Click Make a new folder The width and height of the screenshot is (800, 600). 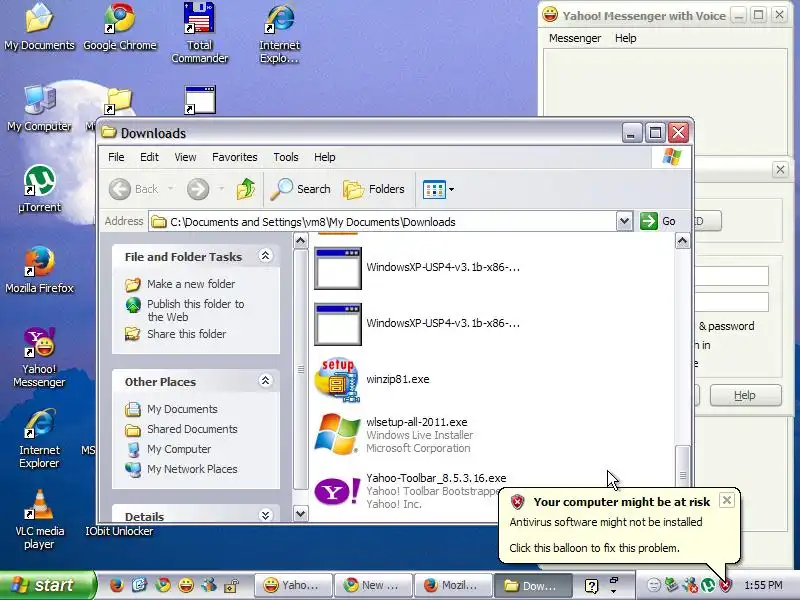coord(180,284)
